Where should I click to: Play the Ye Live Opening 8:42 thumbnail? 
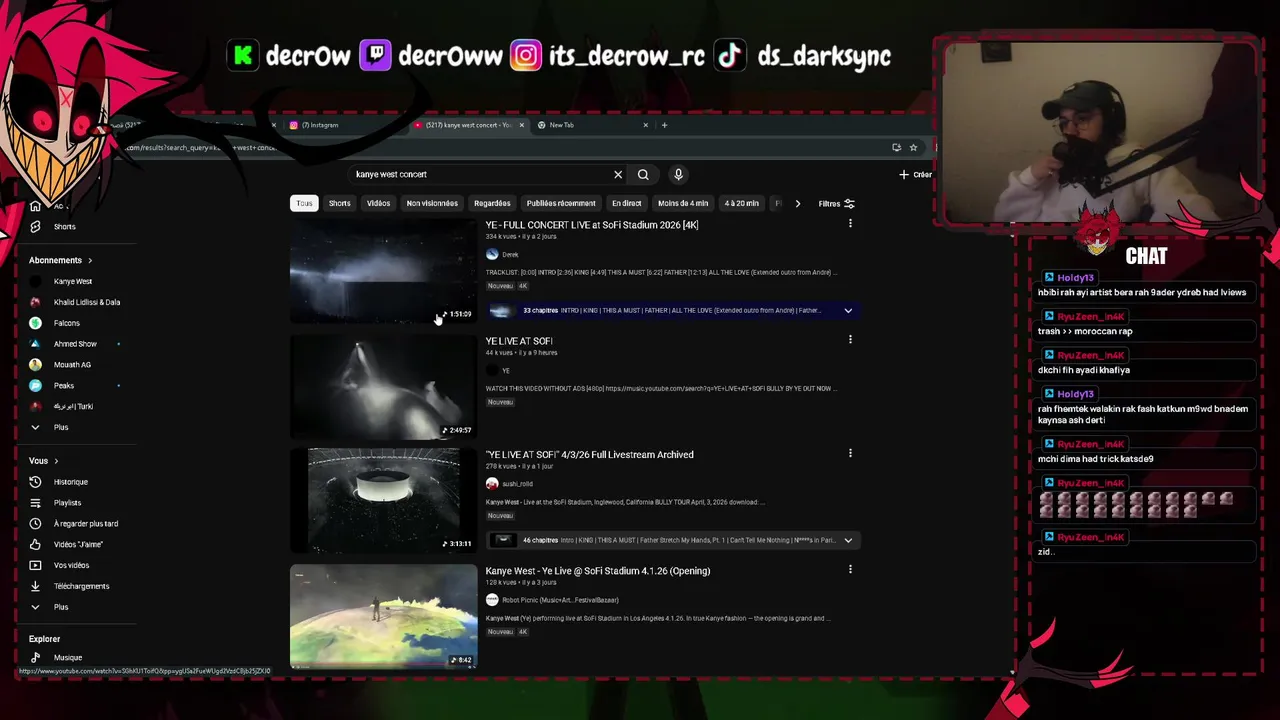[x=383, y=616]
